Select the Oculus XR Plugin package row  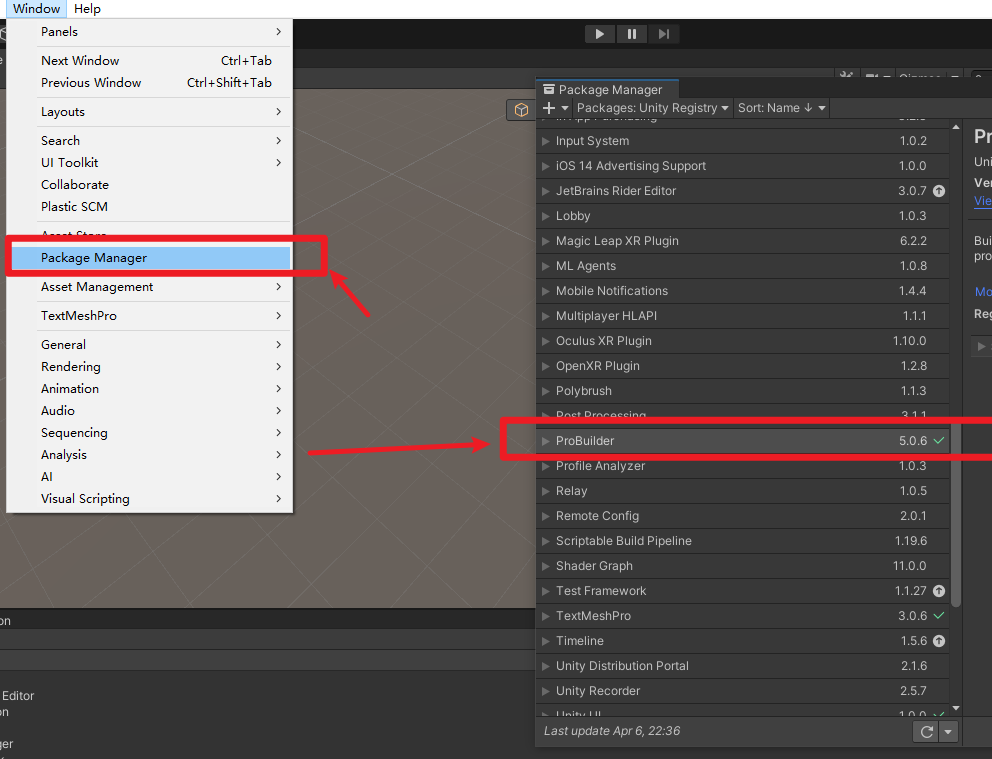coord(742,341)
